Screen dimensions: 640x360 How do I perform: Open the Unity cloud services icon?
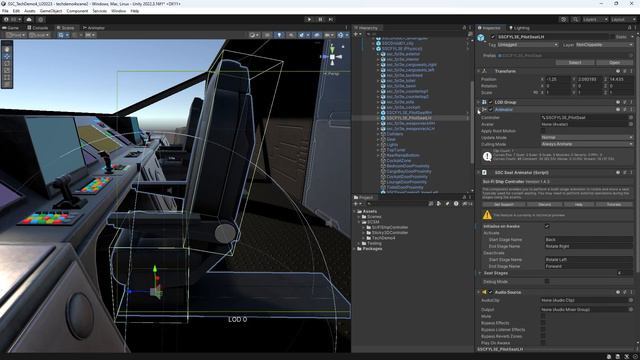29,19
